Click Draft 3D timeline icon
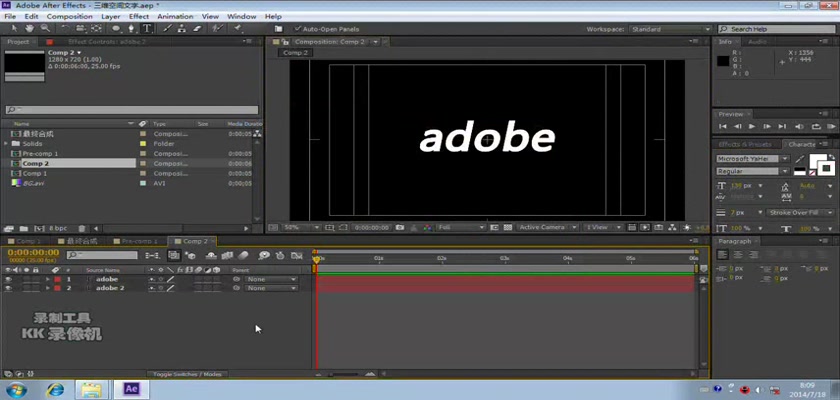 coord(191,256)
